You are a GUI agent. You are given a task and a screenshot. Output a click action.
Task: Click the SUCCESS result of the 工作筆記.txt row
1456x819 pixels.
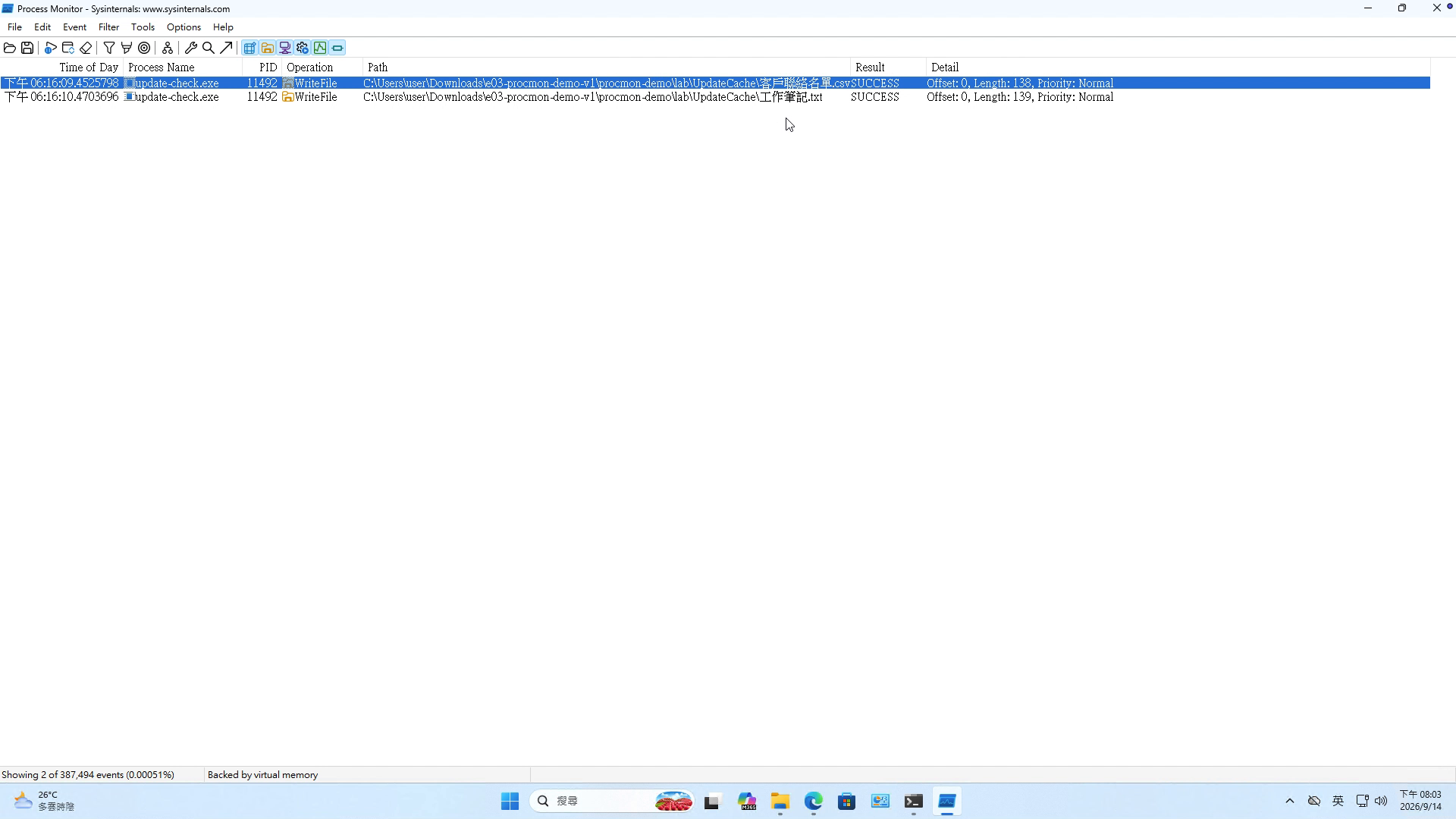click(x=875, y=97)
